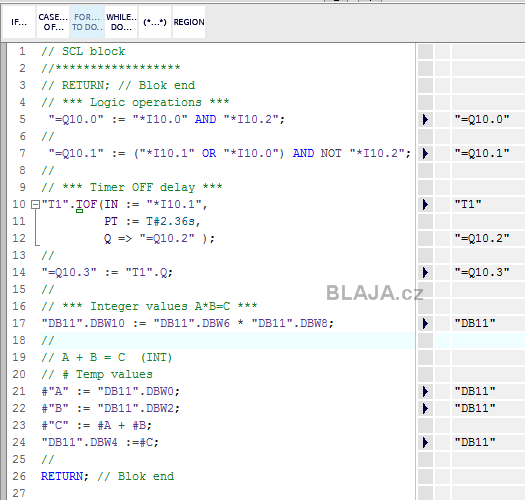Click the "// RETURN; // Blok end" comment line

(118, 85)
